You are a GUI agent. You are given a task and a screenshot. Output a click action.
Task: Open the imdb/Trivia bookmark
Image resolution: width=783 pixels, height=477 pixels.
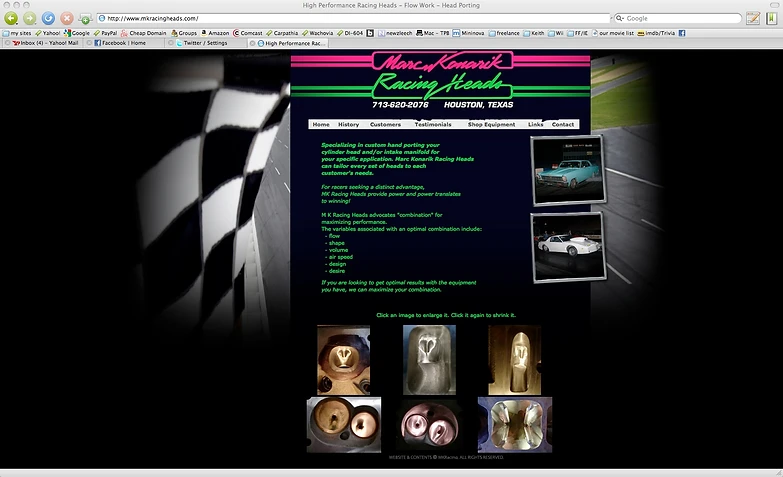(x=656, y=33)
